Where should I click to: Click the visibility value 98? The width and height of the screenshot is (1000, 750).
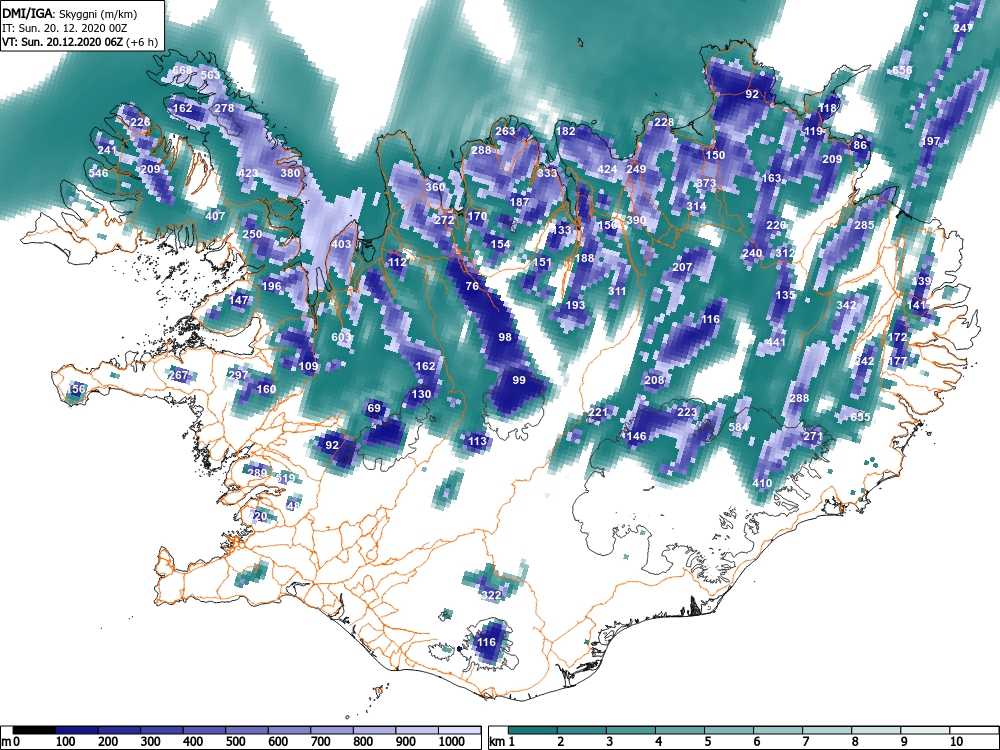[x=505, y=337]
